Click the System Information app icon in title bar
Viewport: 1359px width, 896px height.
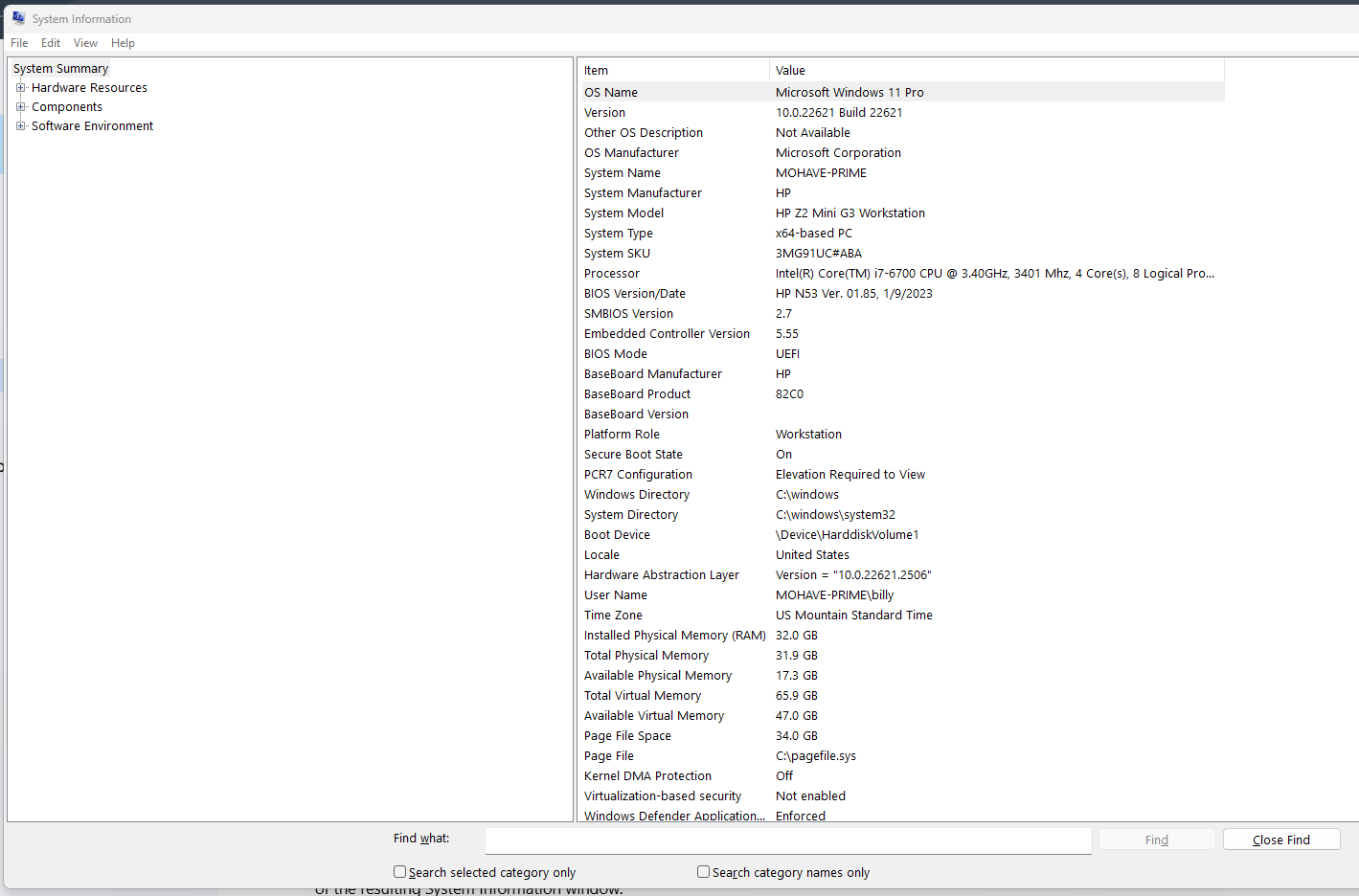[18, 18]
